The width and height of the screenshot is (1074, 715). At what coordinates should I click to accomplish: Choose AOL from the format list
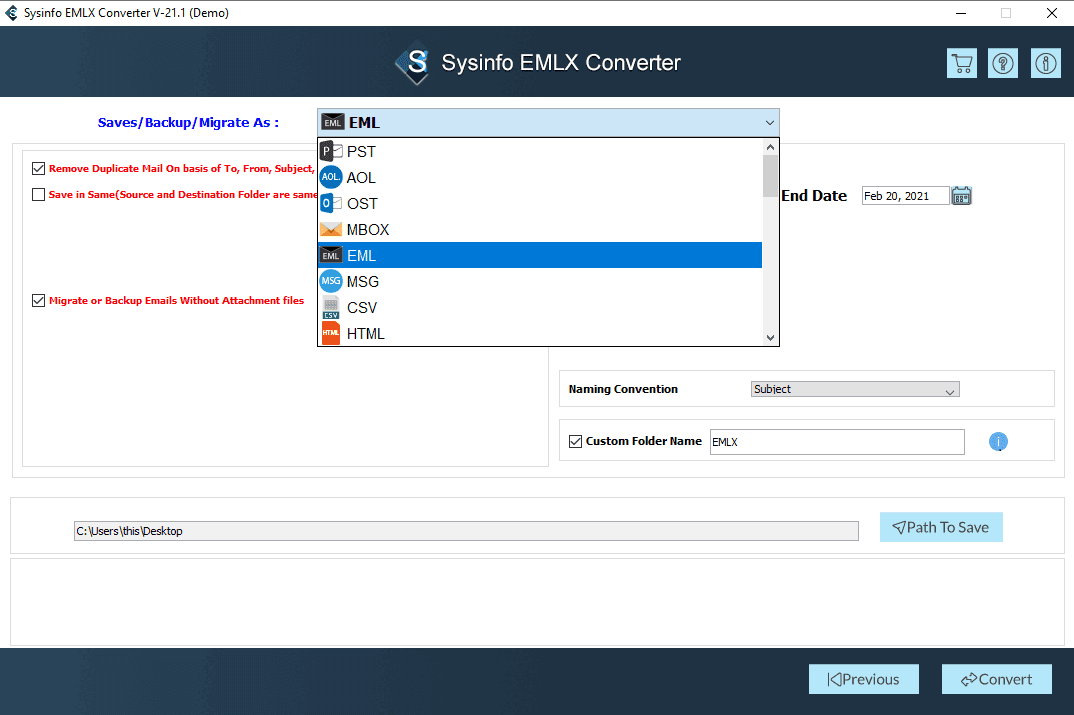540,177
